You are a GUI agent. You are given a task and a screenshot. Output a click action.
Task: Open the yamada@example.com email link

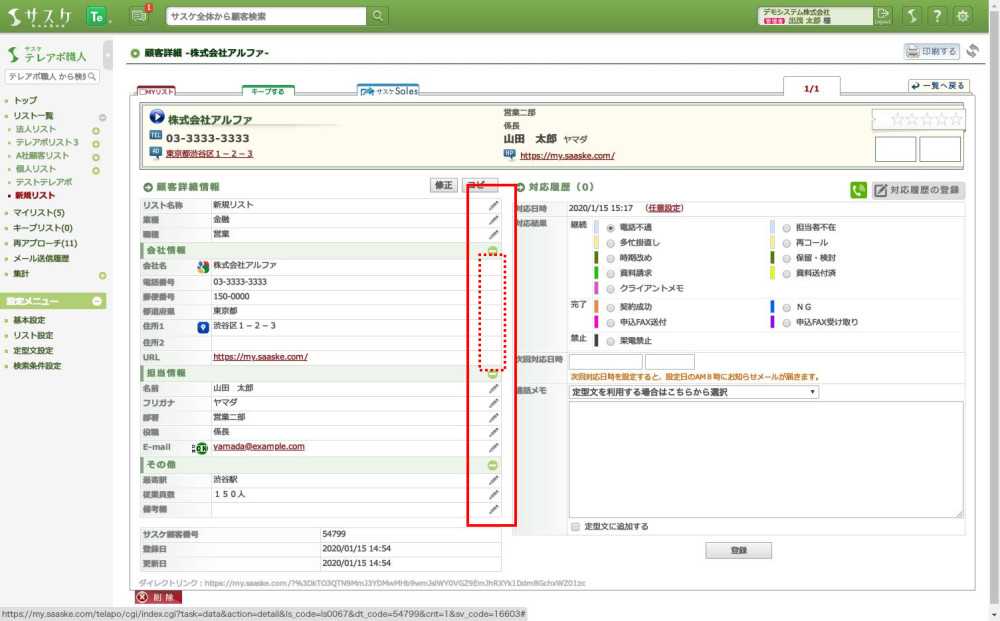pyautogui.click(x=258, y=447)
